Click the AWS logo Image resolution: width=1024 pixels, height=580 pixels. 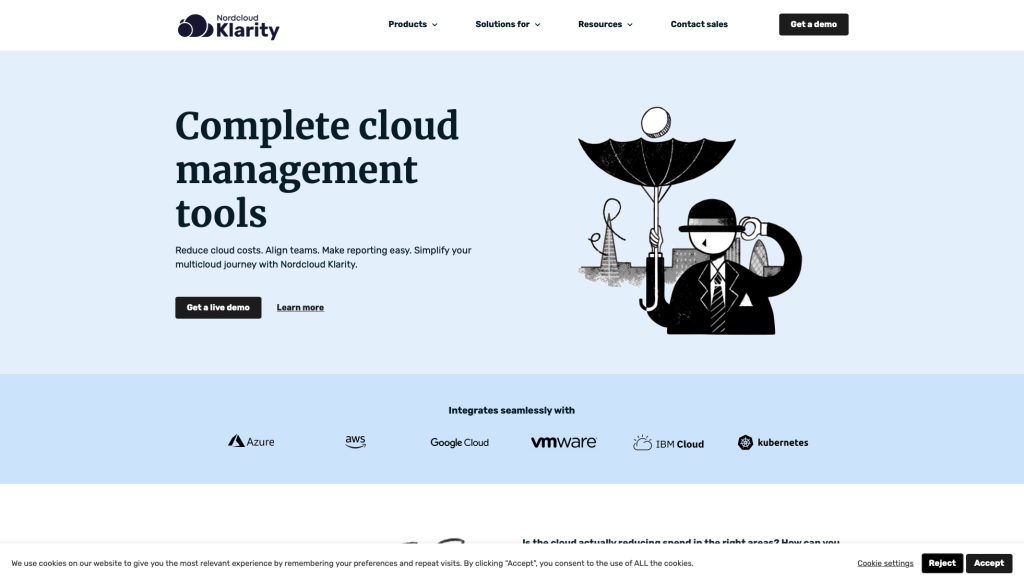tap(355, 442)
